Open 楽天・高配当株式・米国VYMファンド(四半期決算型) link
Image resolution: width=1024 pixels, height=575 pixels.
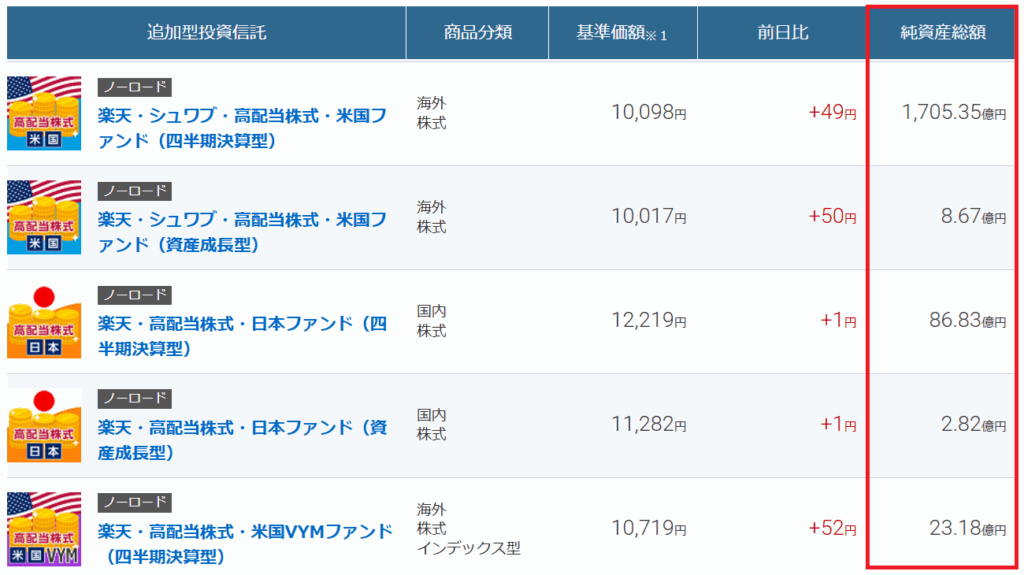[244, 544]
